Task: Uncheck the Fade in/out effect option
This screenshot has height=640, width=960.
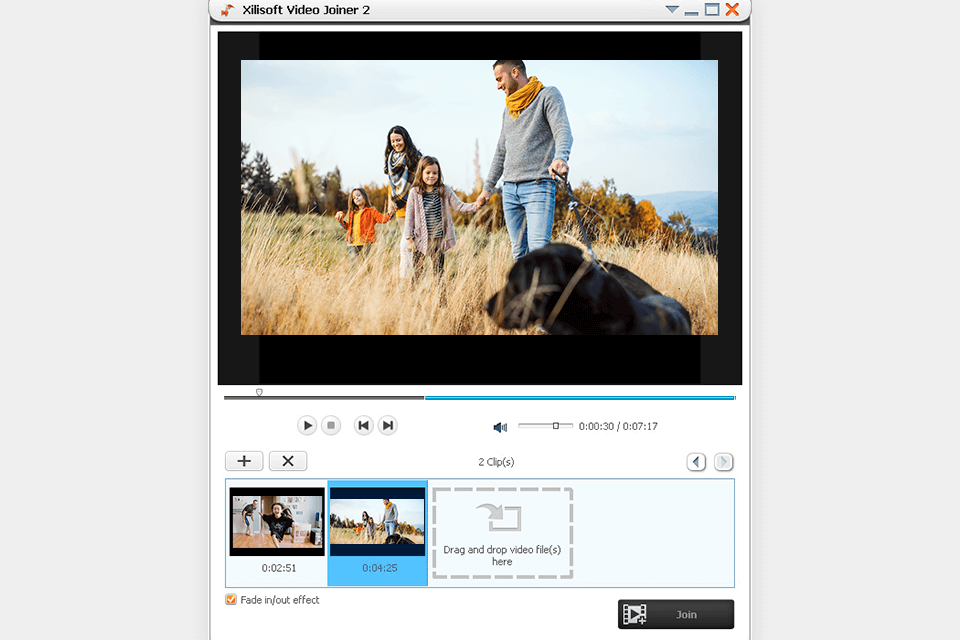Action: coord(230,600)
